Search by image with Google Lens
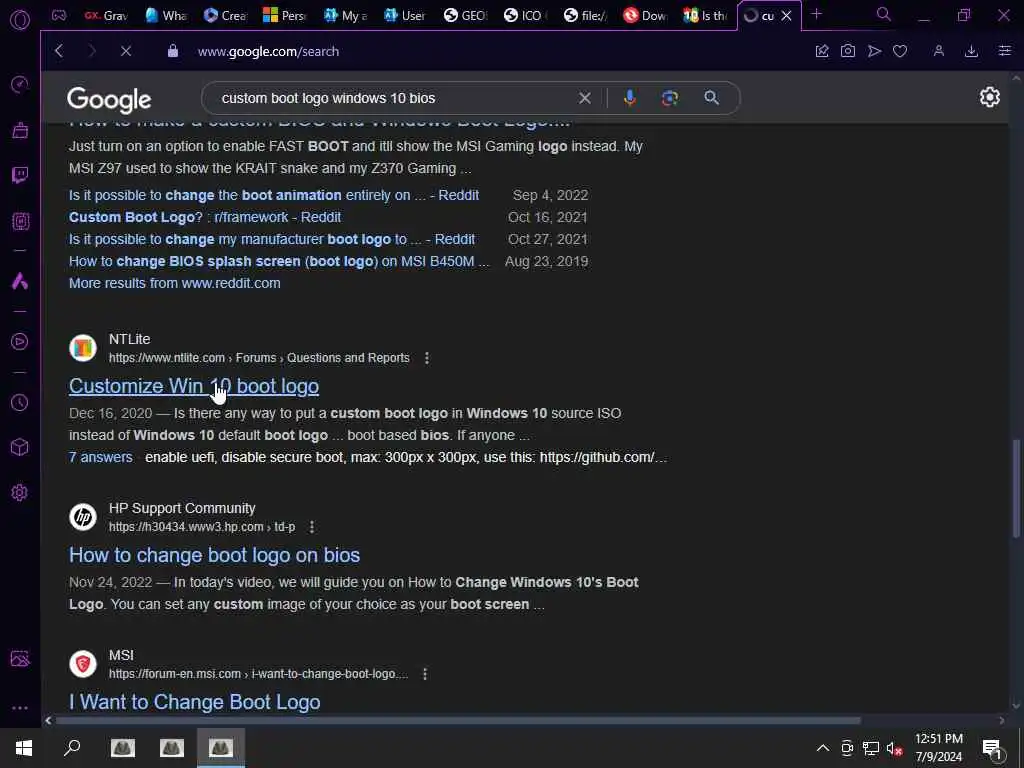Image resolution: width=1024 pixels, height=768 pixels. [x=669, y=98]
